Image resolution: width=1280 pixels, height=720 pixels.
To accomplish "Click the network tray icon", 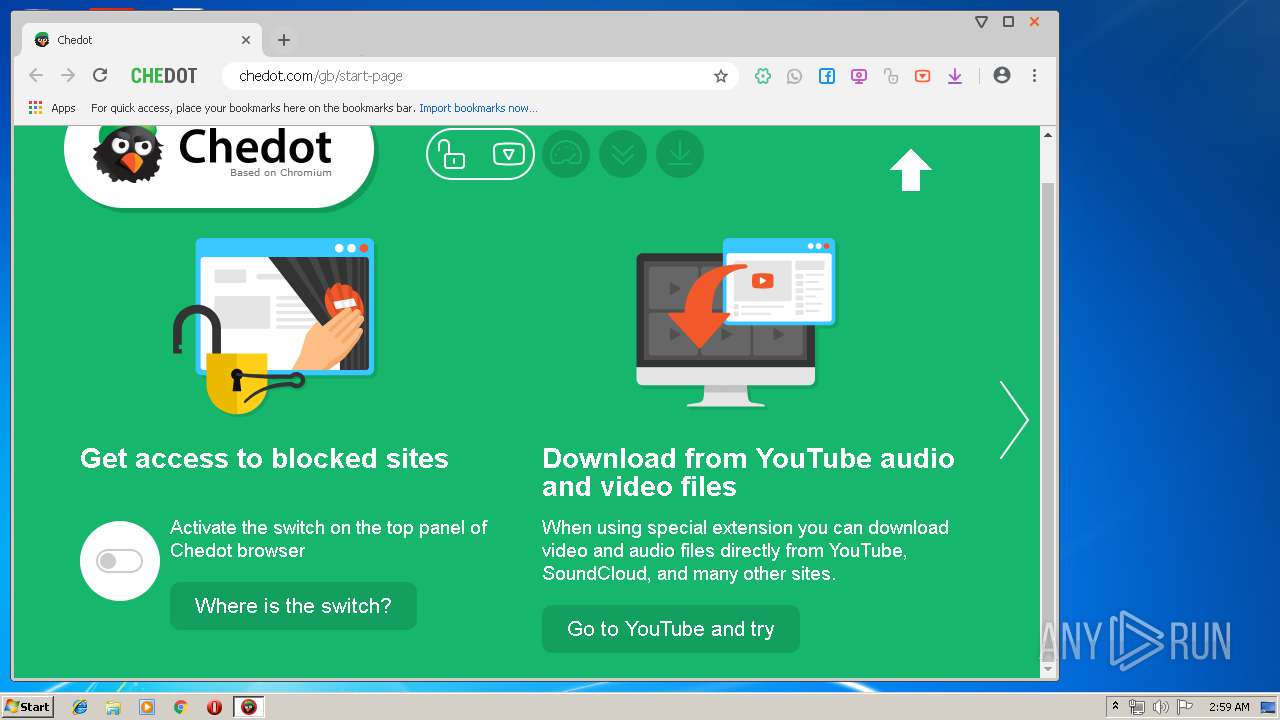I will click(1137, 707).
